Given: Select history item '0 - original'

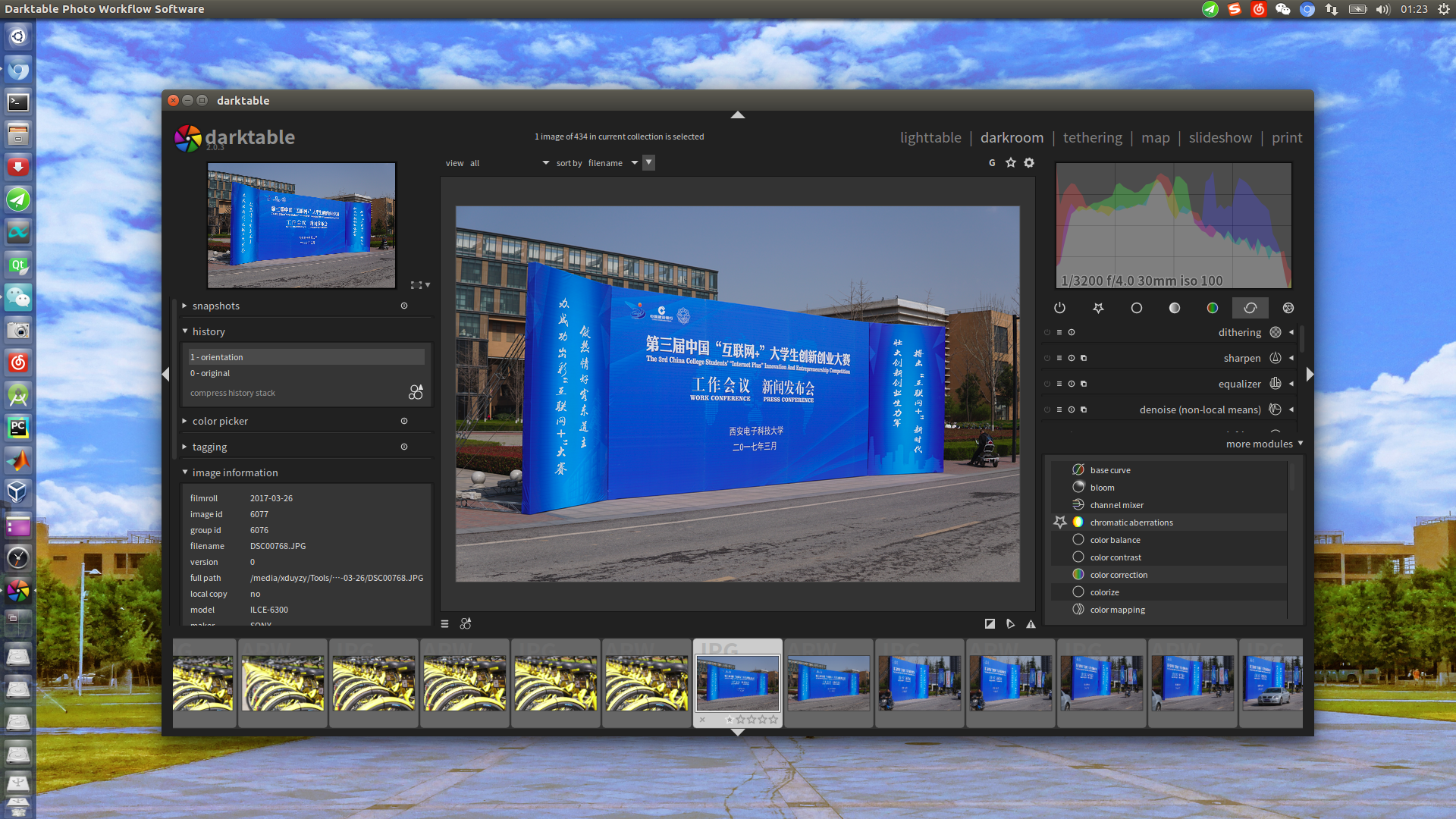Looking at the screenshot, I should [x=306, y=373].
